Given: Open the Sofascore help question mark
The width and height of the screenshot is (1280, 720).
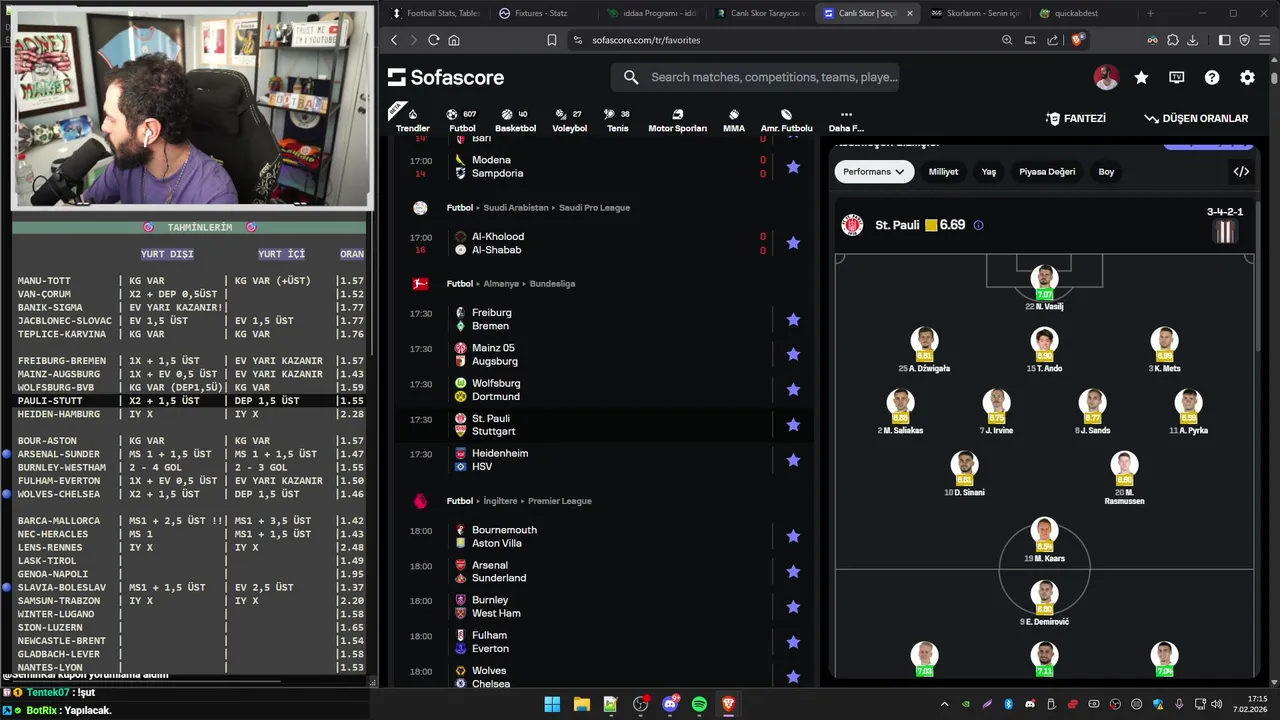Looking at the screenshot, I should click(1212, 77).
